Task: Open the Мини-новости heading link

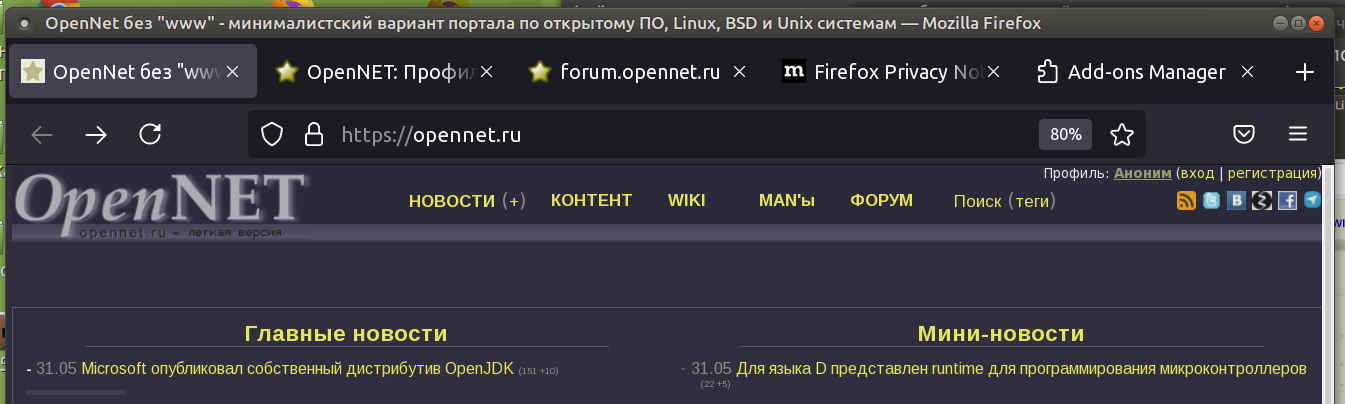Action: pos(1001,334)
